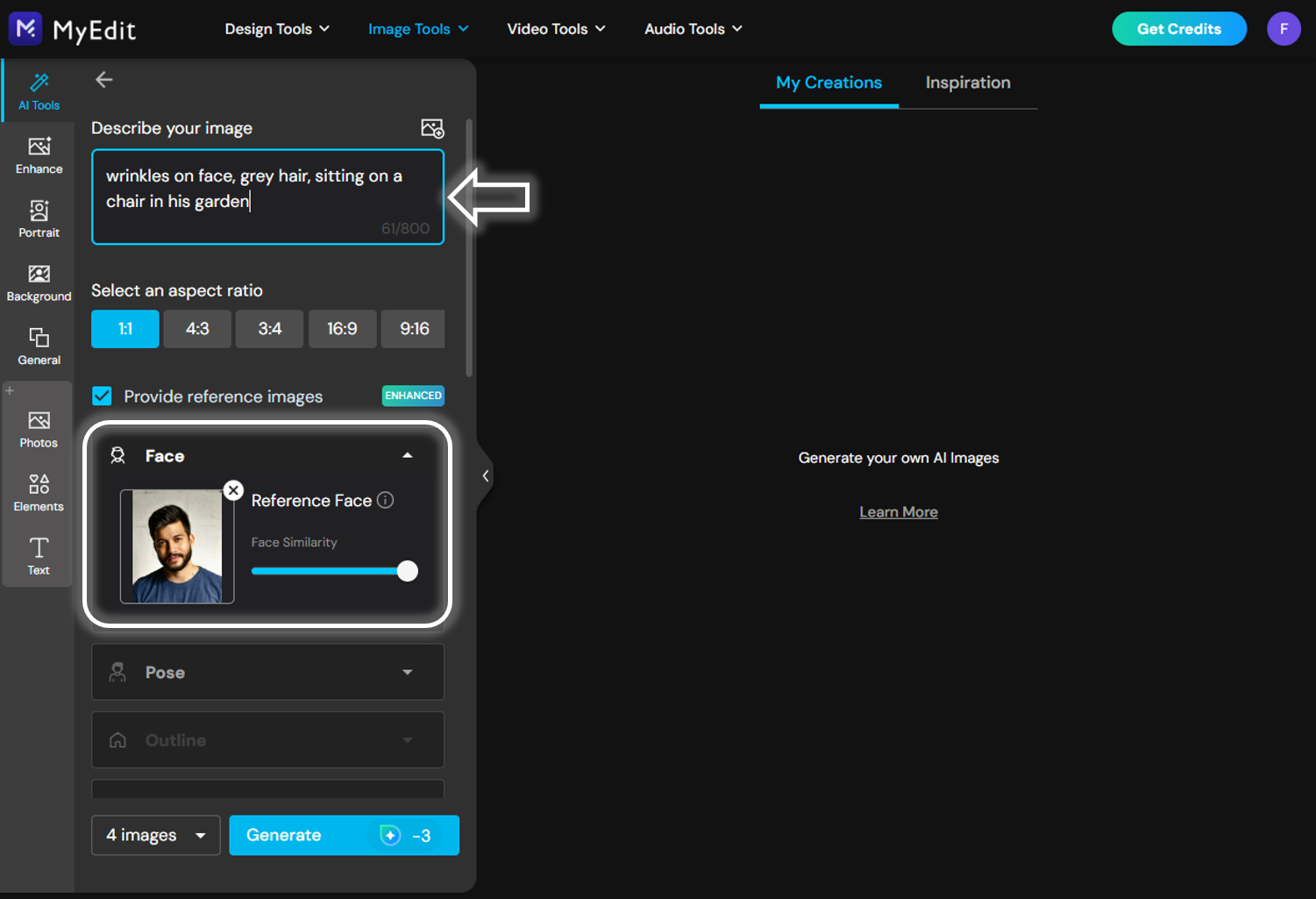The width and height of the screenshot is (1316, 899).
Task: Select the 16:9 aspect ratio
Action: point(342,329)
